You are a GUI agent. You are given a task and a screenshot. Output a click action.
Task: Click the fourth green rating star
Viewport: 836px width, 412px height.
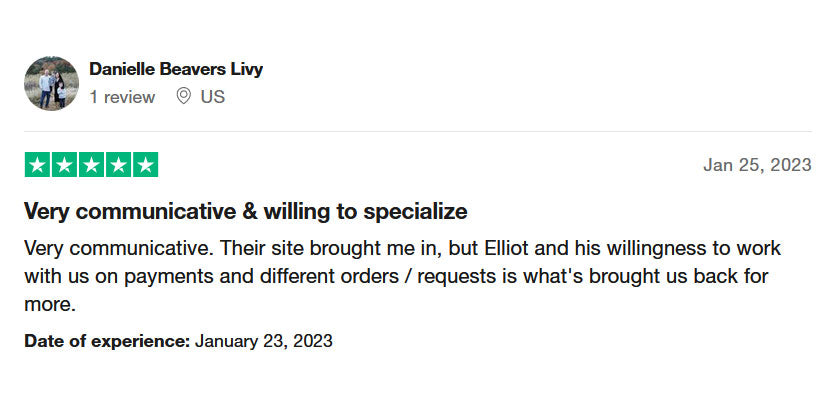(x=118, y=165)
